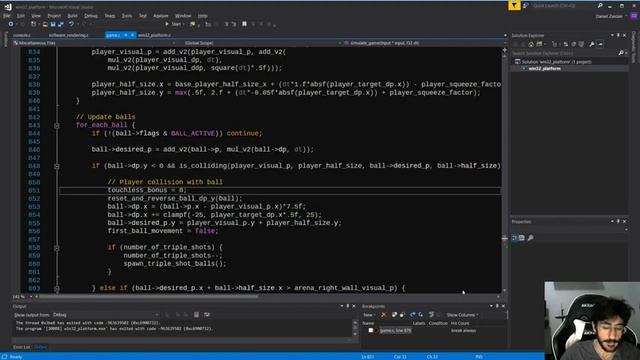Open the Edit menu
640x360 pixels.
click(x=21, y=16)
